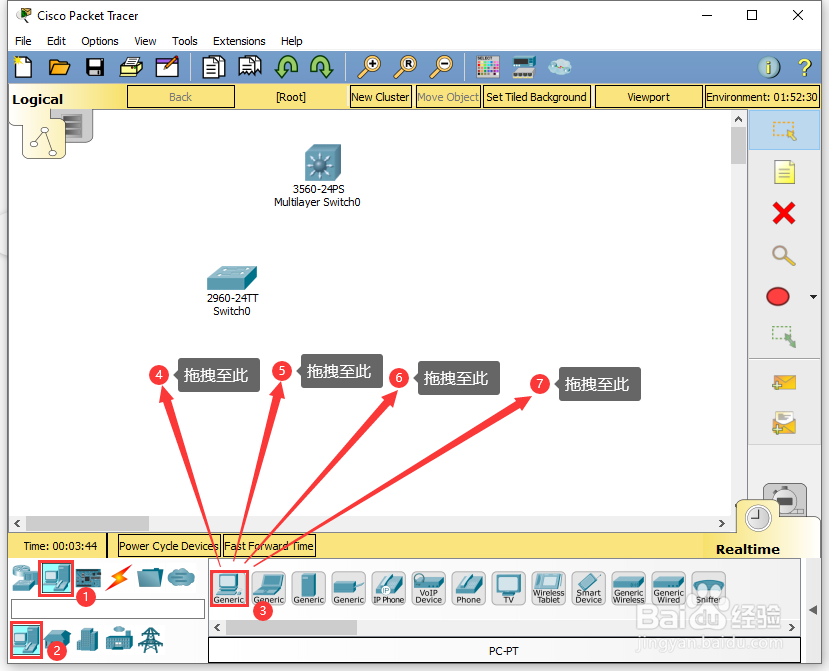829x671 pixels.
Task: Click the Copy icon
Action: tap(214, 67)
